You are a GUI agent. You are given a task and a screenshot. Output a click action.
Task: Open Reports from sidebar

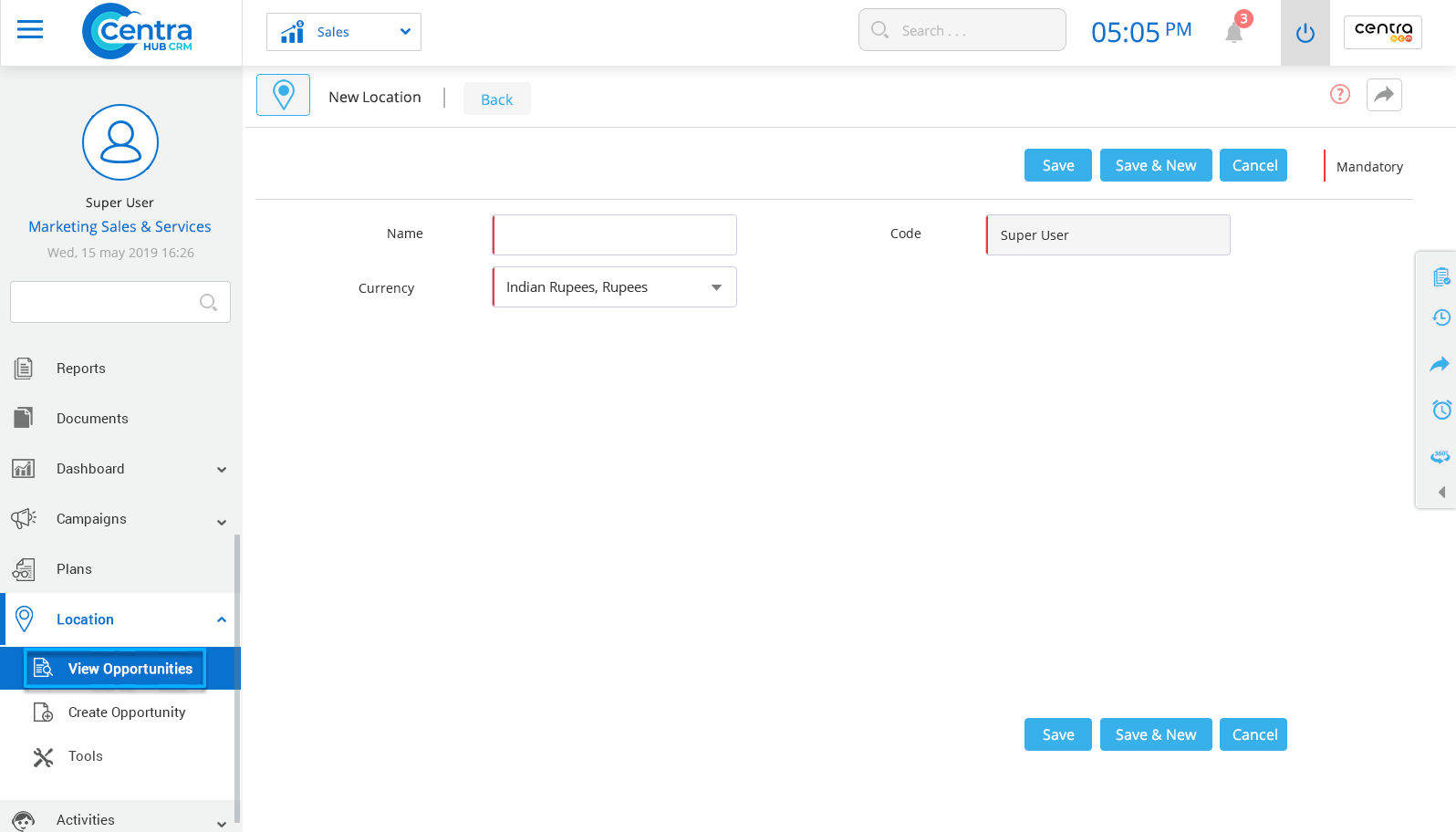coord(81,369)
